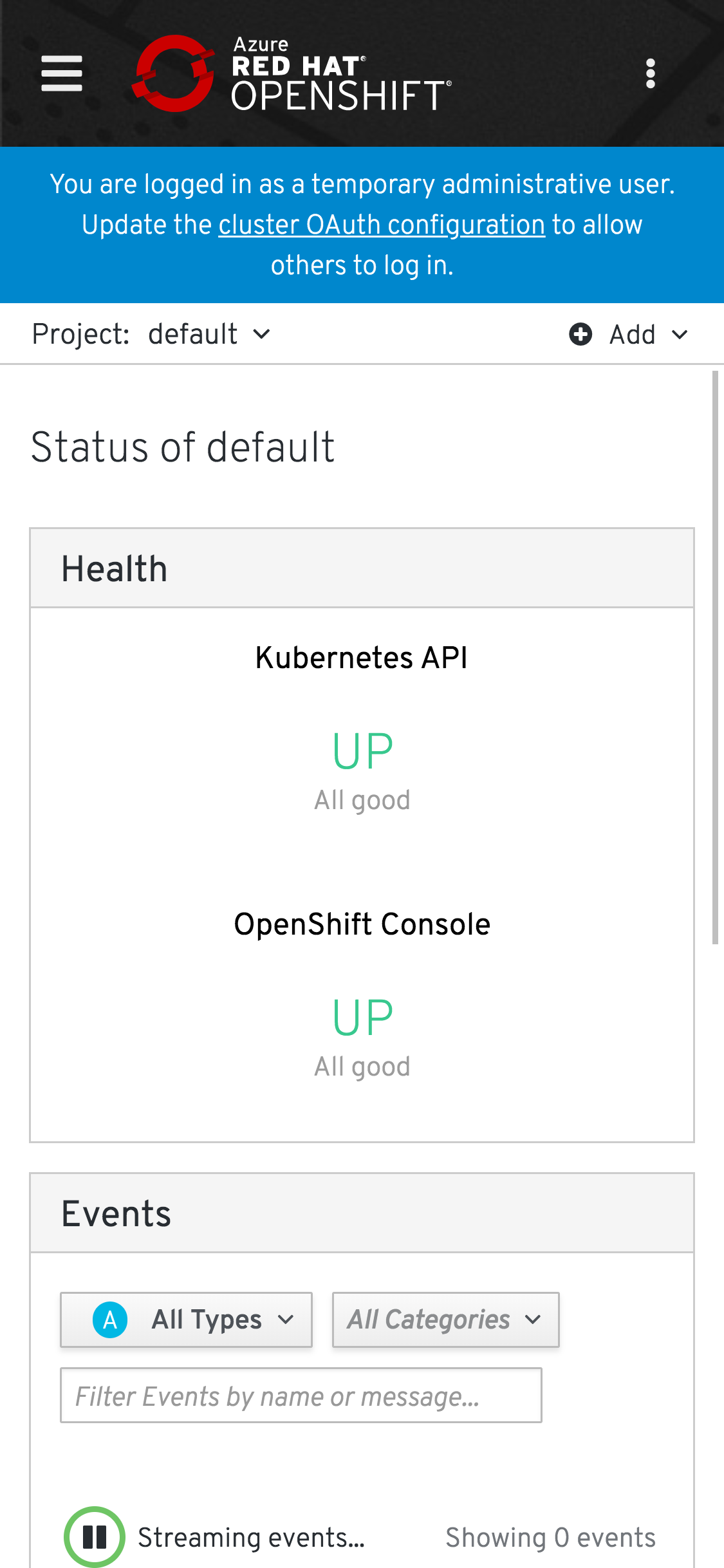This screenshot has width=724, height=1568.
Task: Open the kebab menu in the header
Action: 650,73
